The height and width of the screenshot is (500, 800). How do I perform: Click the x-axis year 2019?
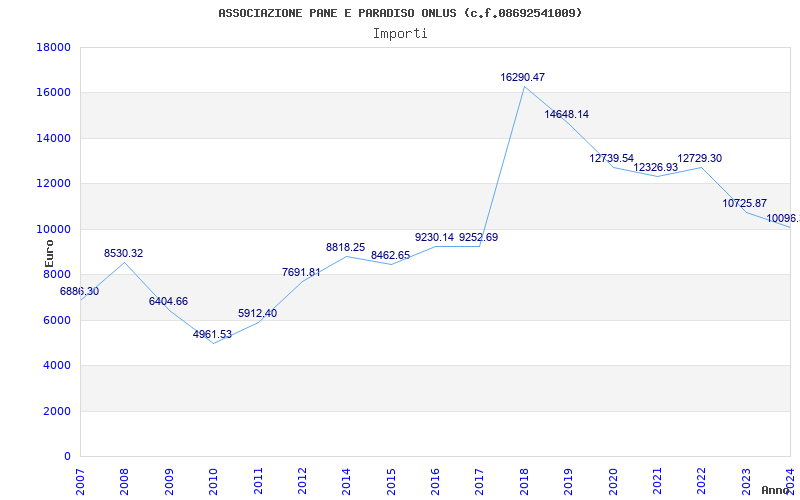tap(569, 481)
